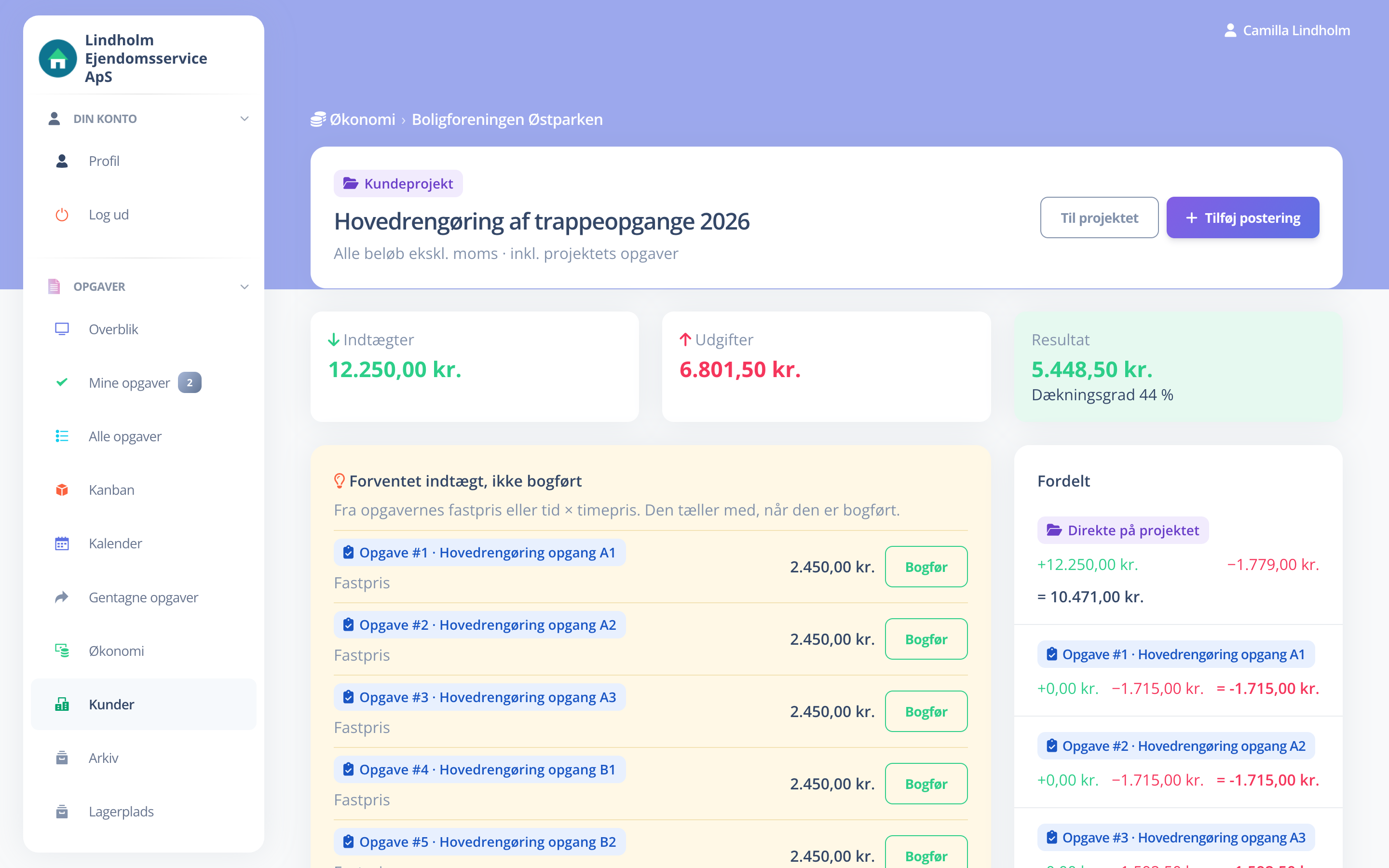Open Kalender in the sidebar

coord(144,543)
